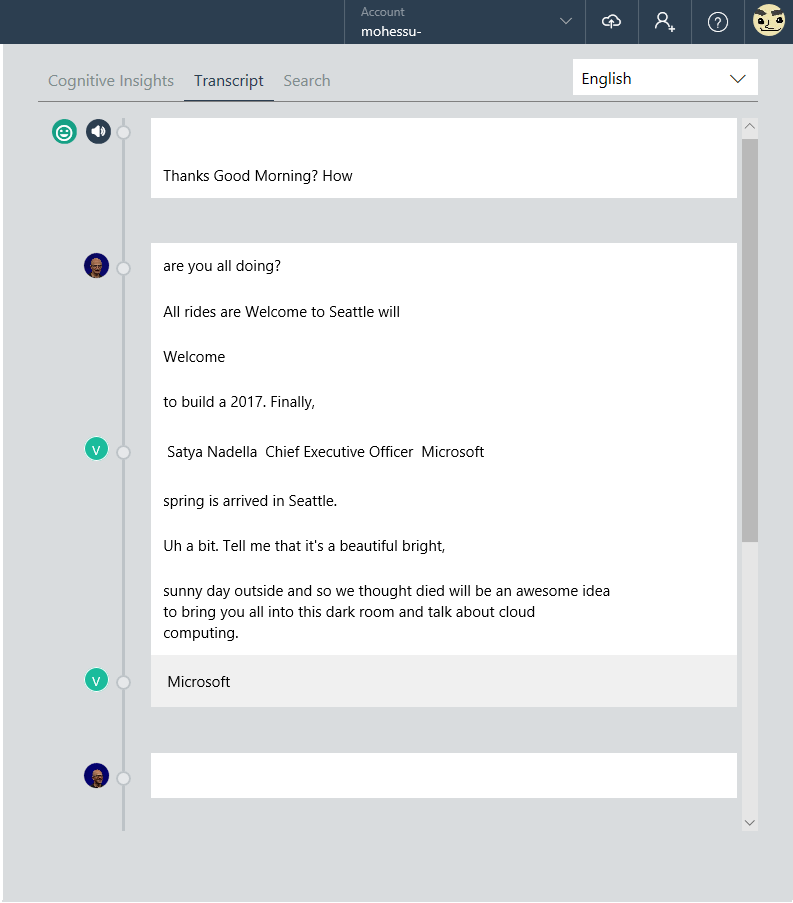Open the English language dropdown

point(665,77)
